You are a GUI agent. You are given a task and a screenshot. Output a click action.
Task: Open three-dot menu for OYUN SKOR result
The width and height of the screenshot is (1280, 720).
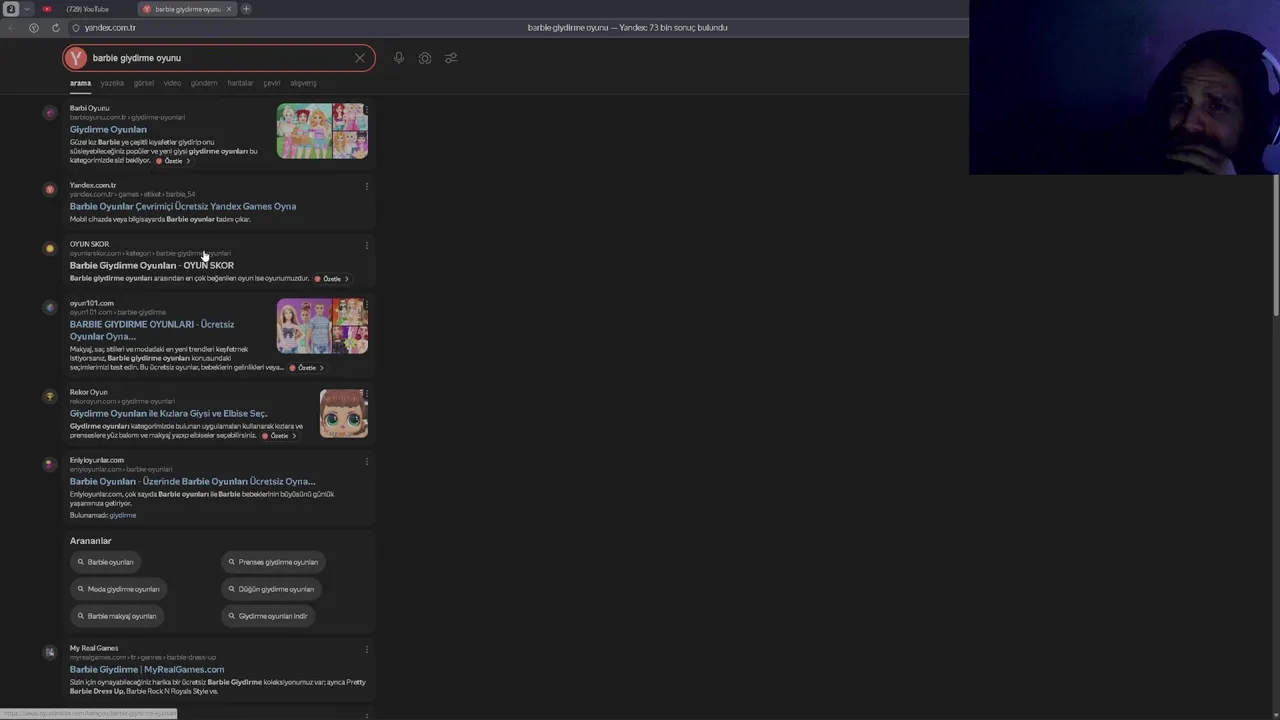[x=367, y=245]
